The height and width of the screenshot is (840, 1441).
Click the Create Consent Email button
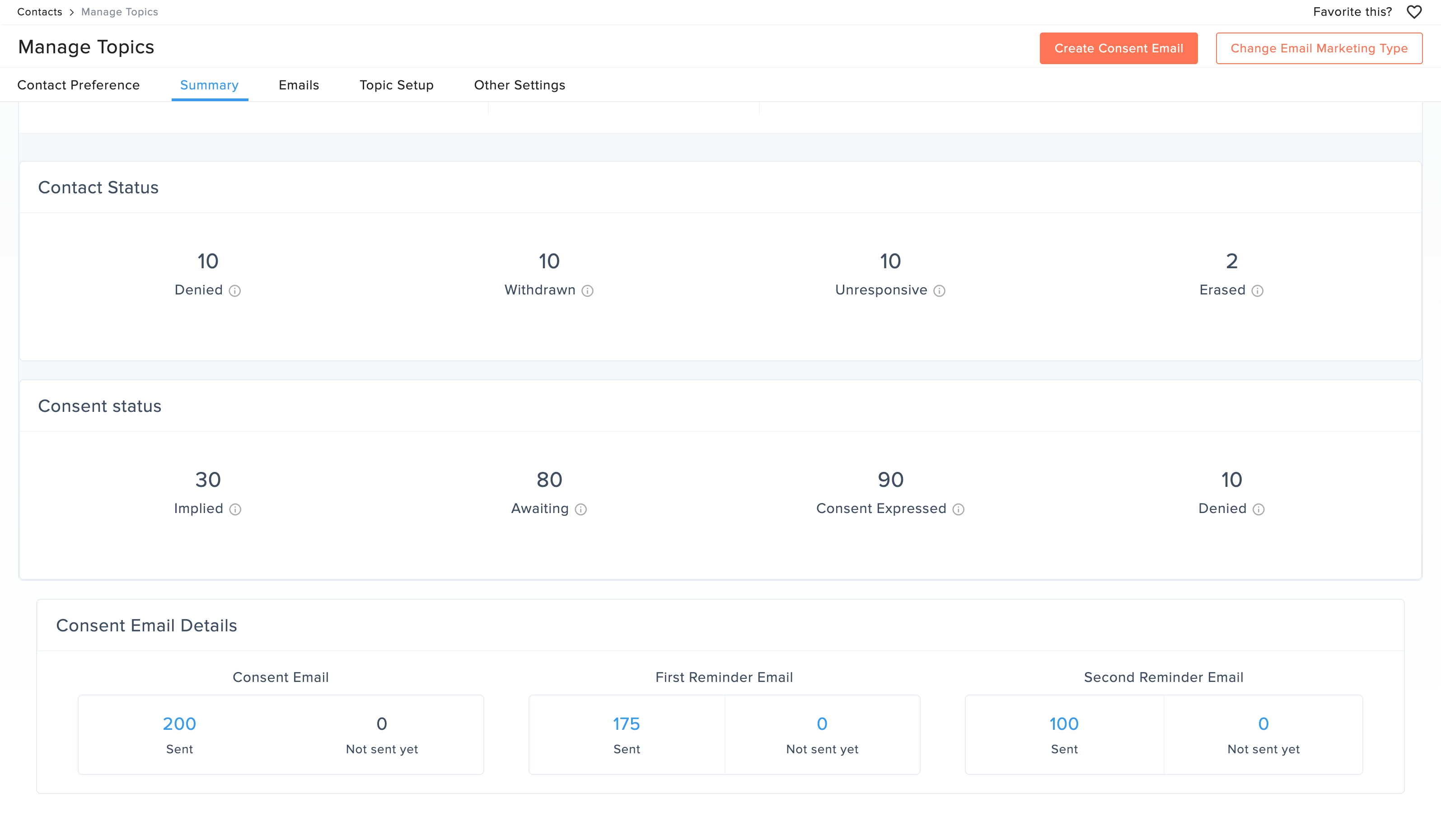coord(1118,49)
